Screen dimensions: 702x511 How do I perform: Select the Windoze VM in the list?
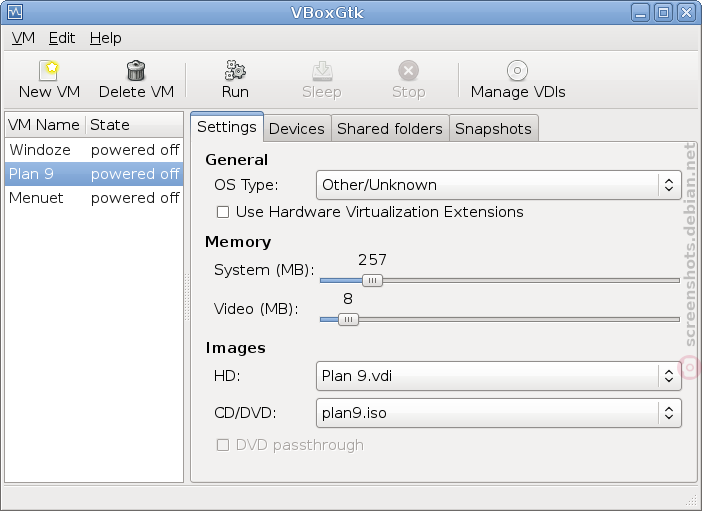(94, 150)
